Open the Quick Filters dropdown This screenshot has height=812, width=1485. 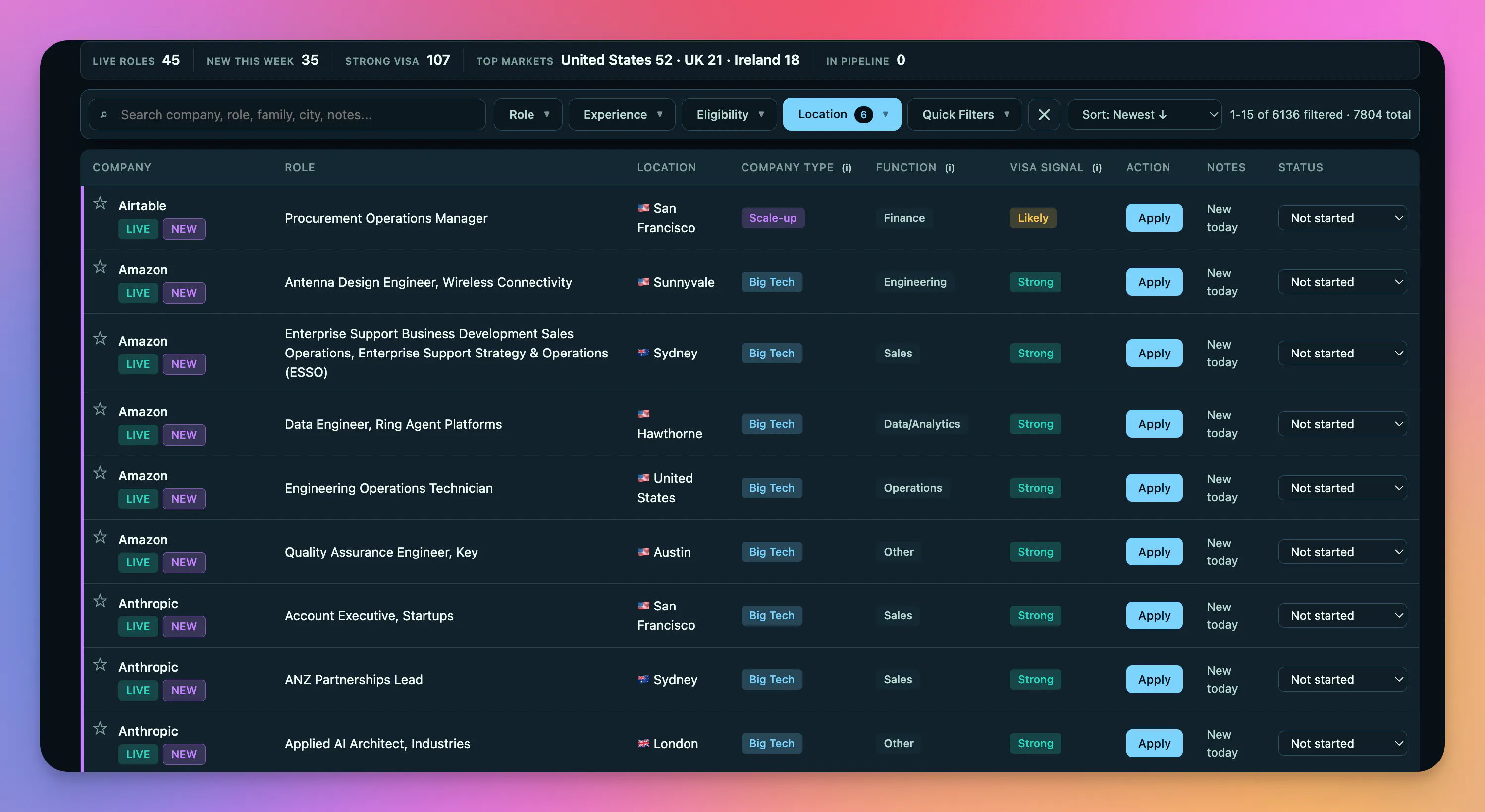[964, 115]
